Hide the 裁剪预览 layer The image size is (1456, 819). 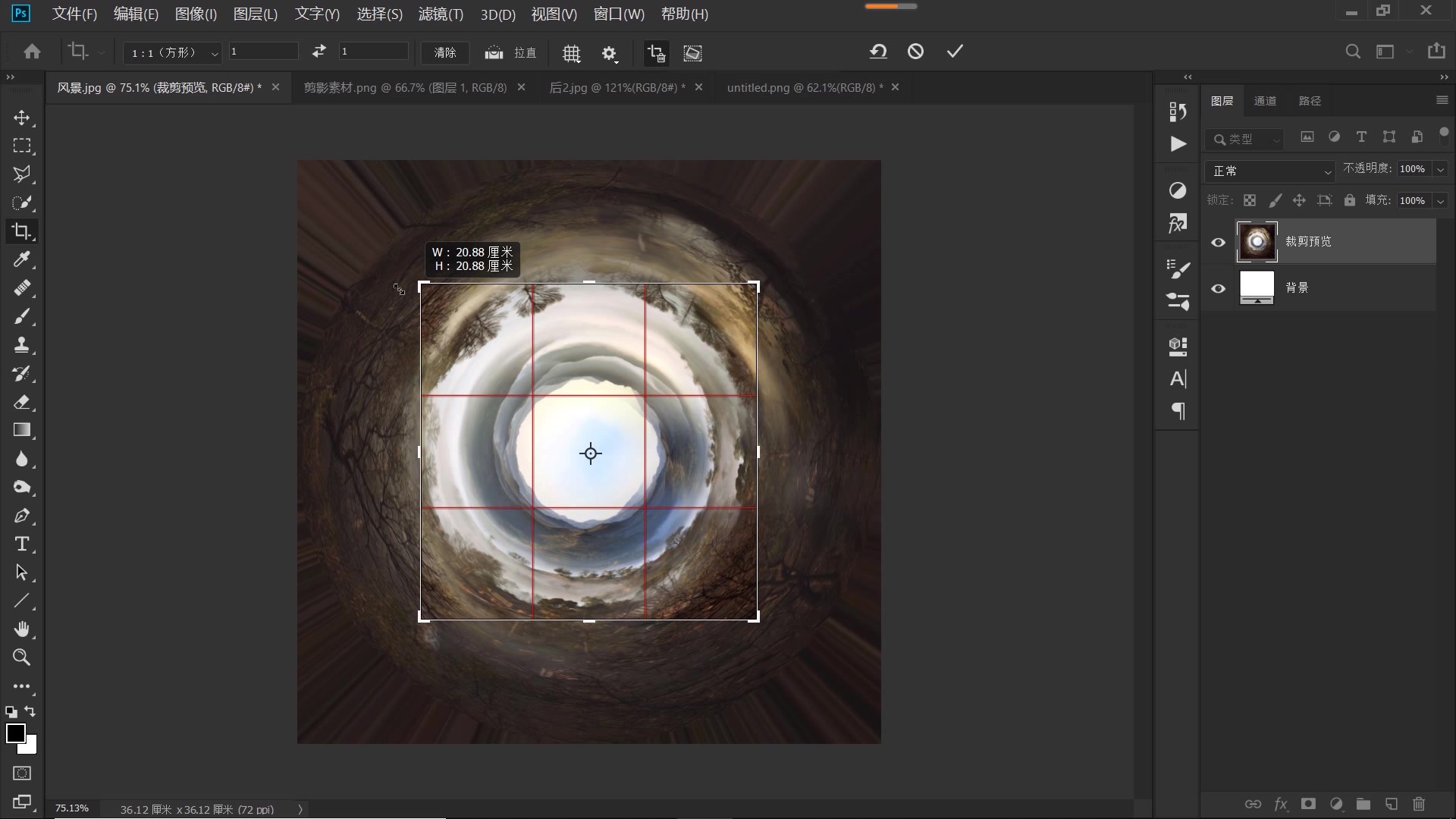point(1218,243)
